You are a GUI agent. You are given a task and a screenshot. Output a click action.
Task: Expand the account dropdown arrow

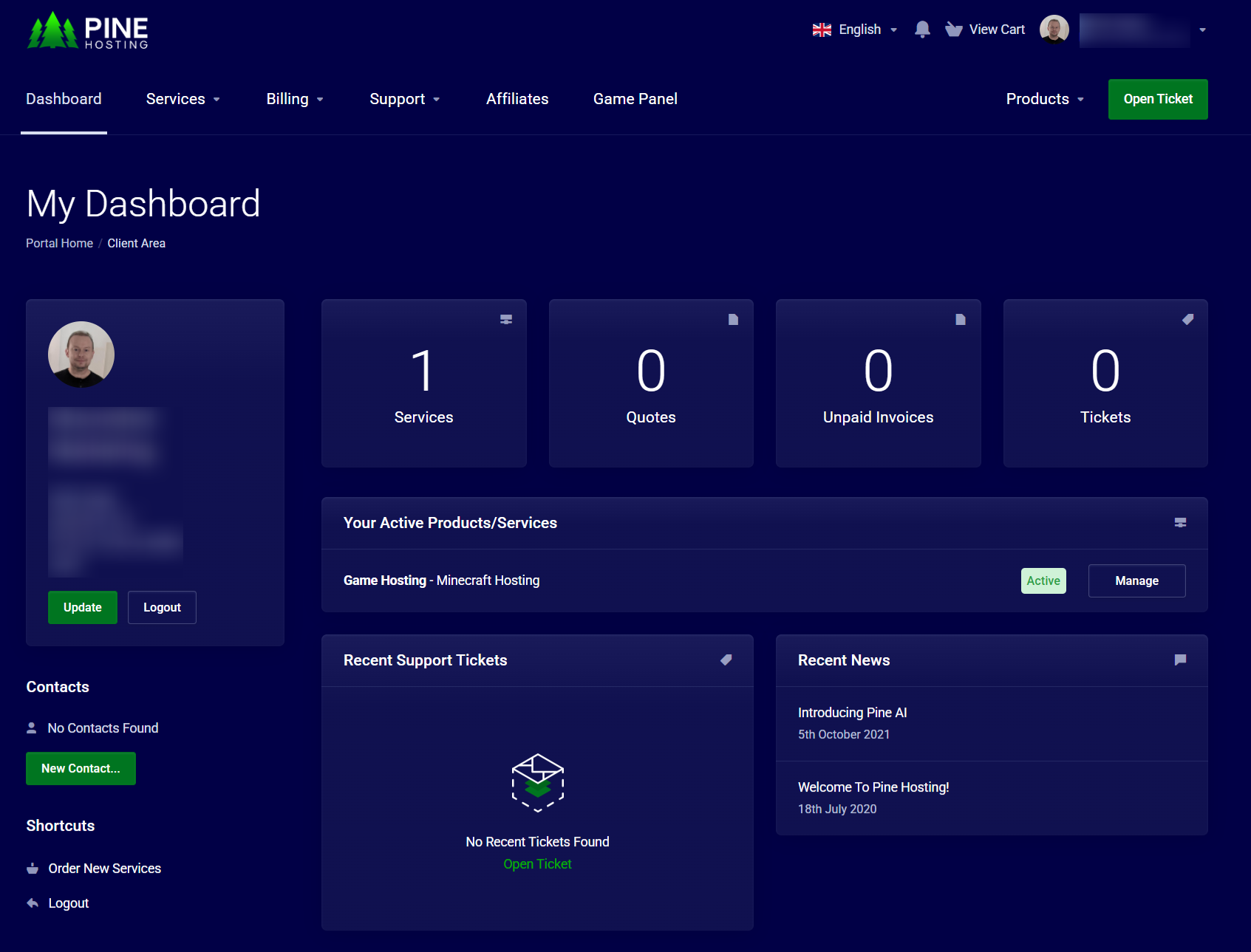[x=1203, y=30]
